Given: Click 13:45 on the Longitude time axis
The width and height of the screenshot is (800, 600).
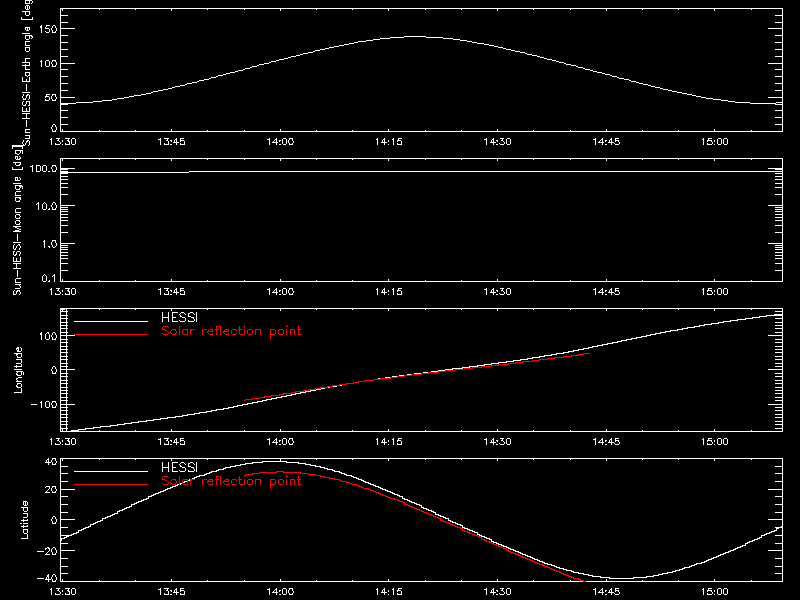Looking at the screenshot, I should (x=171, y=442).
